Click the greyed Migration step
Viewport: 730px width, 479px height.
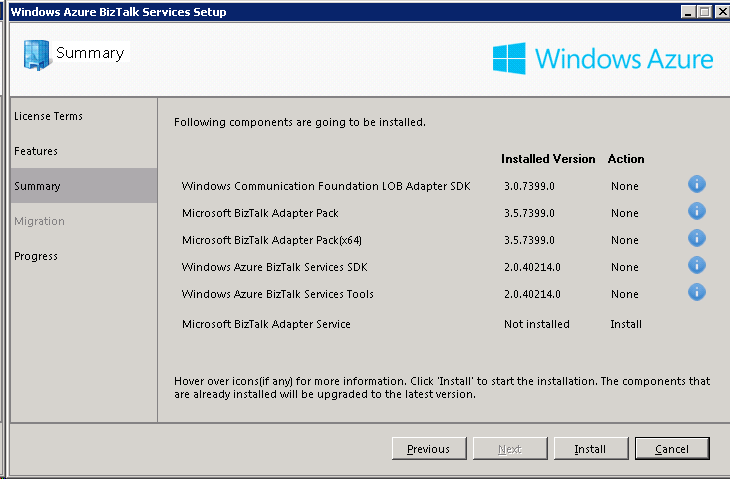pyautogui.click(x=40, y=221)
